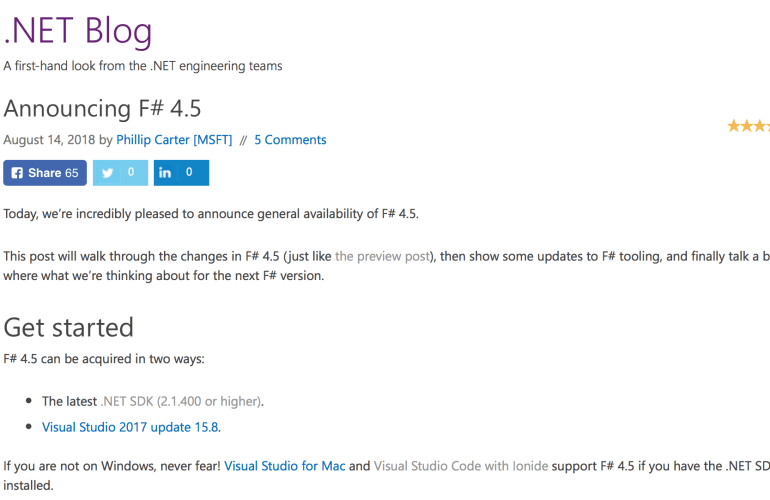The image size is (770, 500).
Task: Follow 'the preview post' link
Action: click(x=382, y=256)
